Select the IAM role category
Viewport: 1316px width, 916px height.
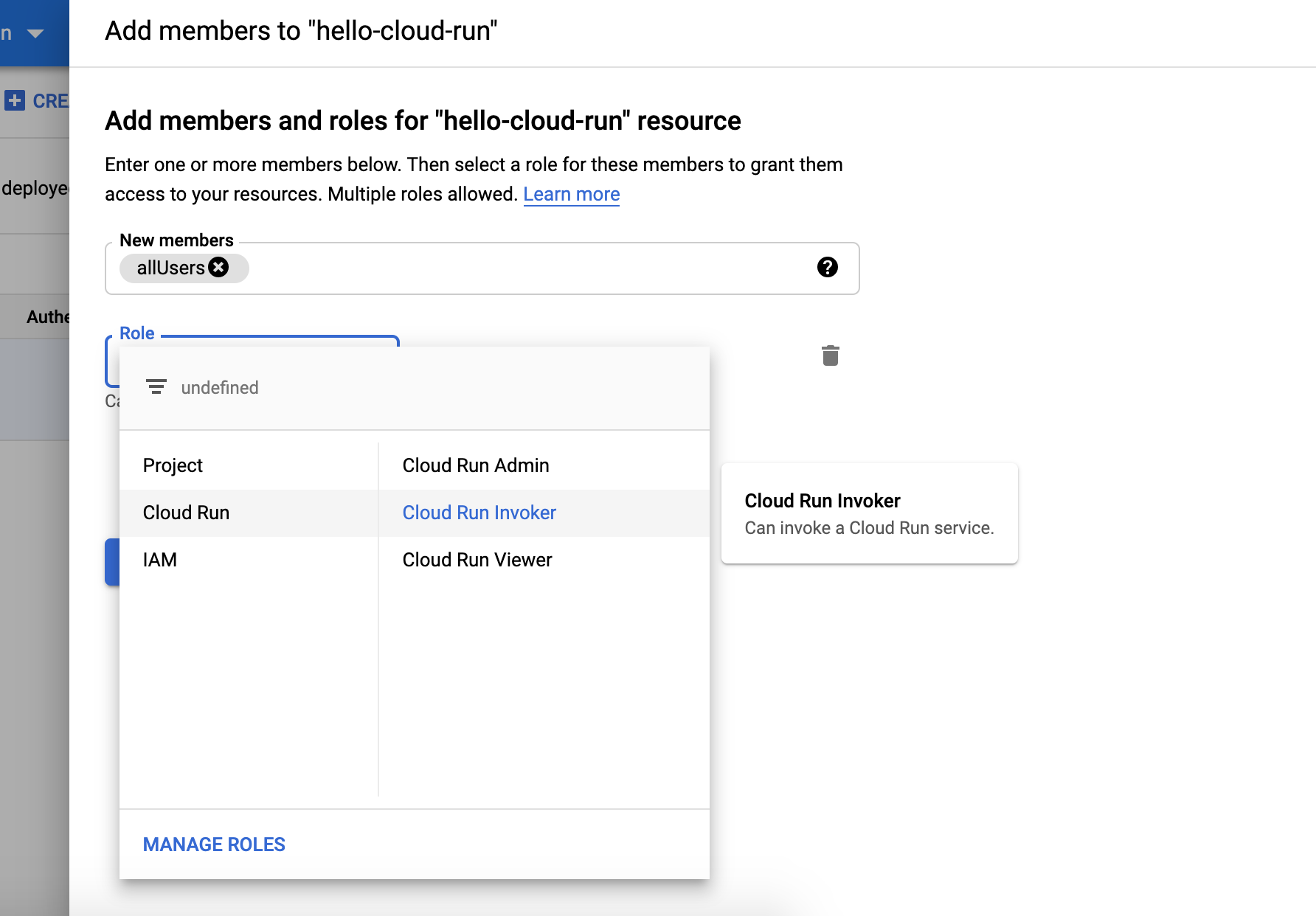[x=249, y=560]
